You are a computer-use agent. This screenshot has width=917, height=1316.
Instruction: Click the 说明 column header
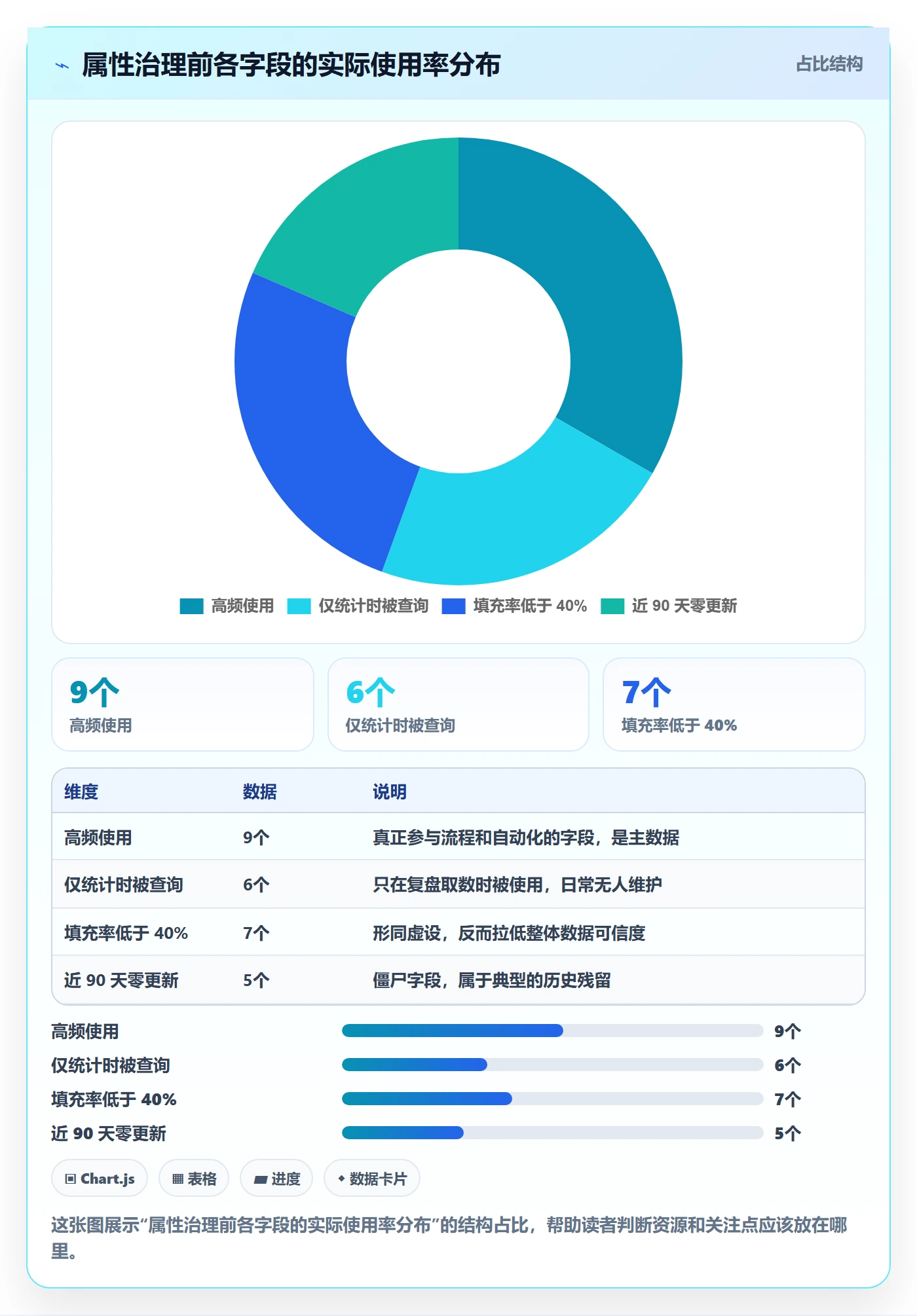pyautogui.click(x=390, y=792)
